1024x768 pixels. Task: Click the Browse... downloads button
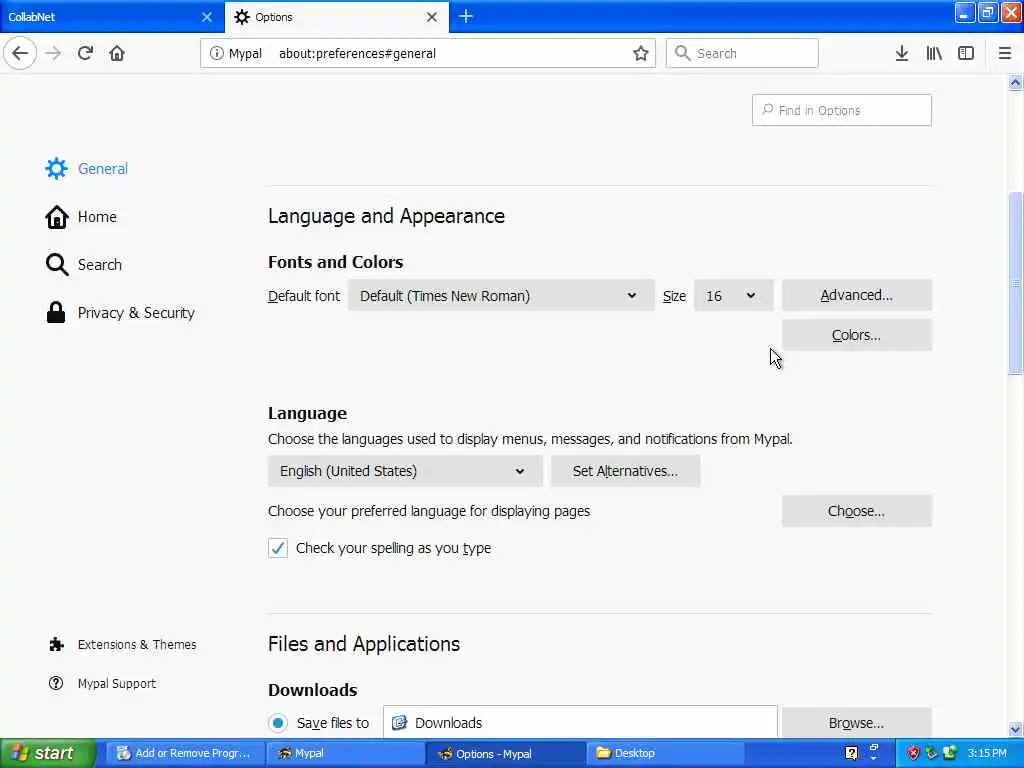(856, 722)
